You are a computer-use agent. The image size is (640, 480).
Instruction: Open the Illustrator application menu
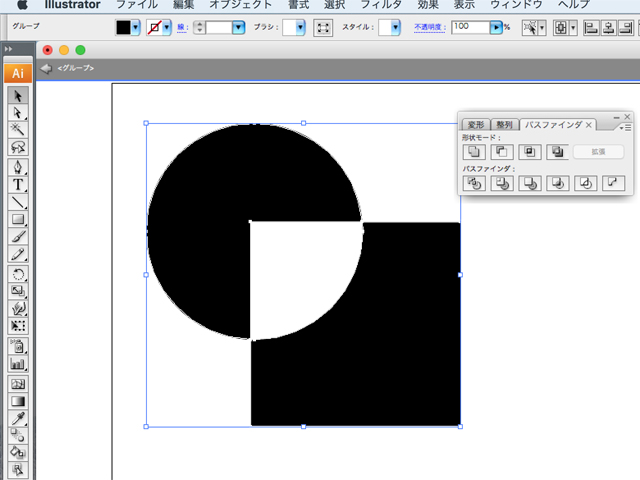(72, 4)
